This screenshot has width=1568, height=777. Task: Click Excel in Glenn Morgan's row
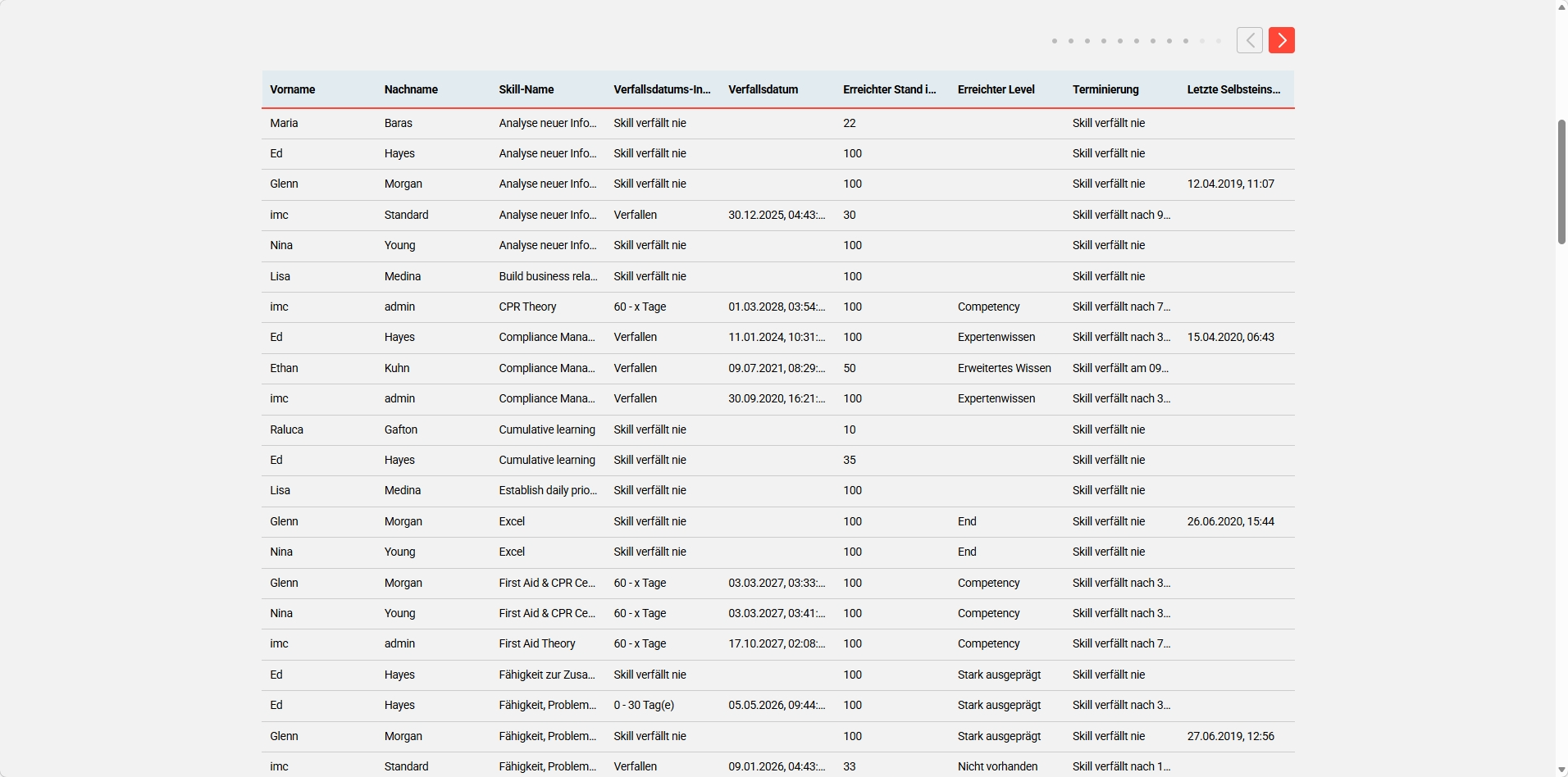pyautogui.click(x=512, y=521)
